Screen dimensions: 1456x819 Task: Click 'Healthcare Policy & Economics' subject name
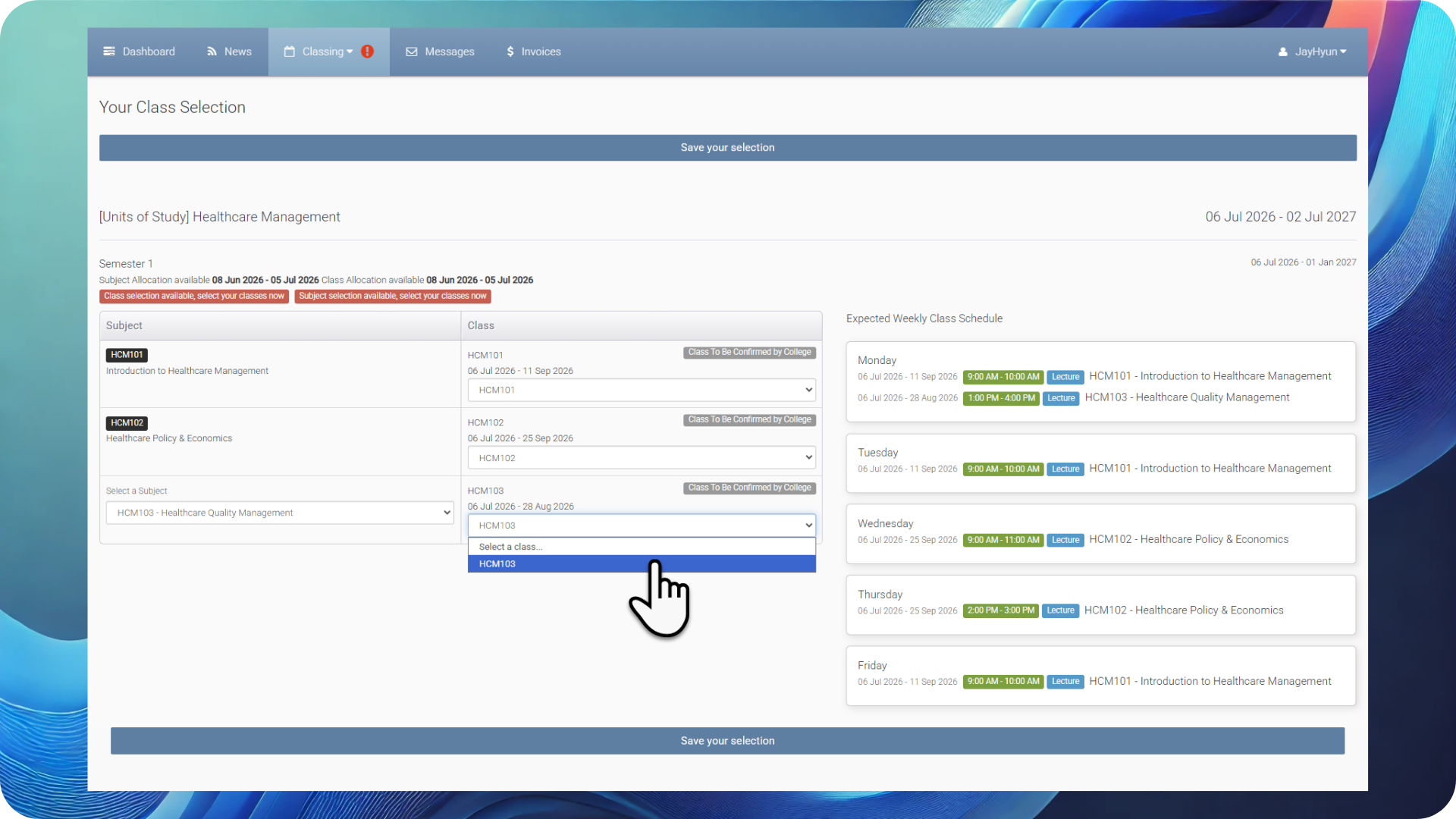pos(169,438)
